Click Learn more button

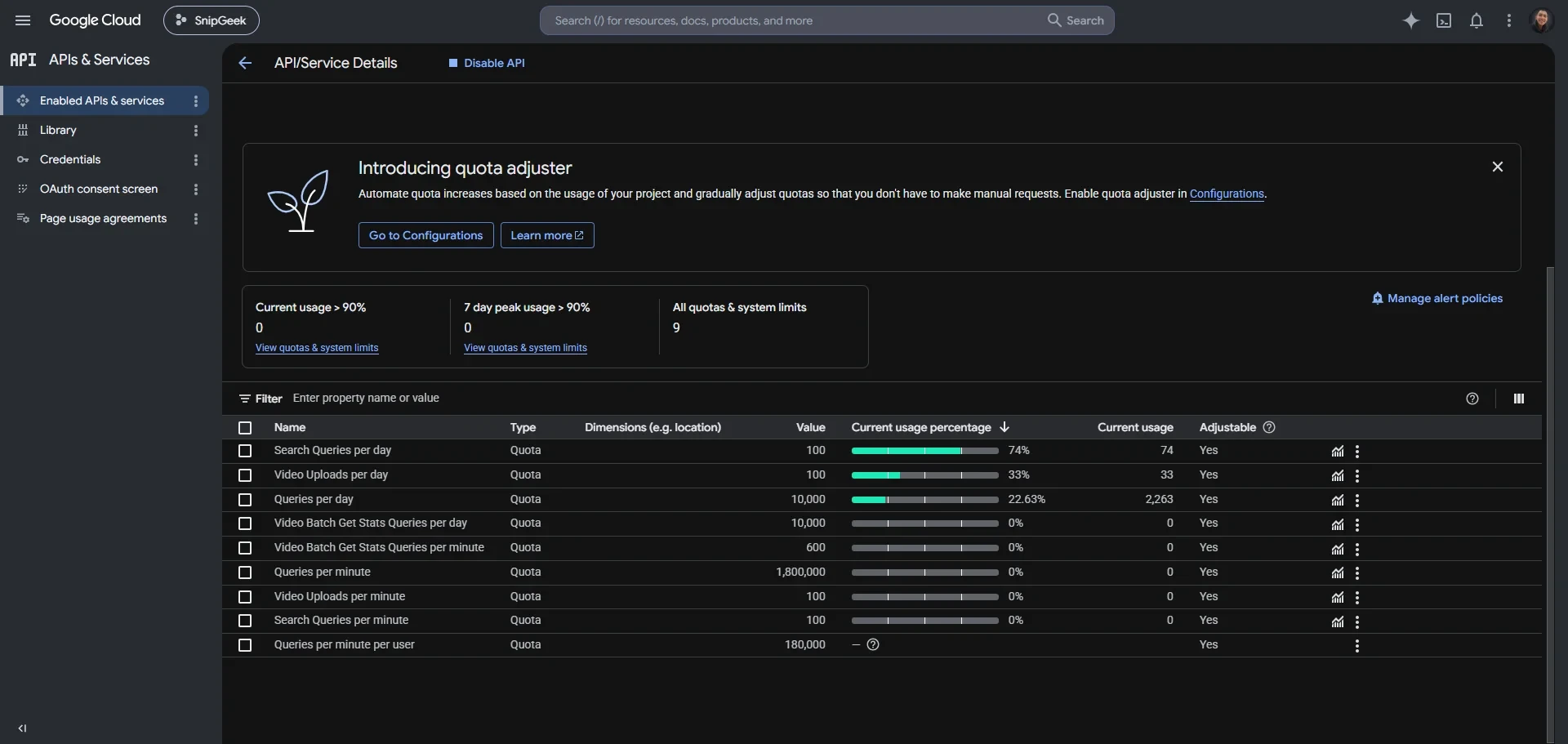(x=547, y=235)
